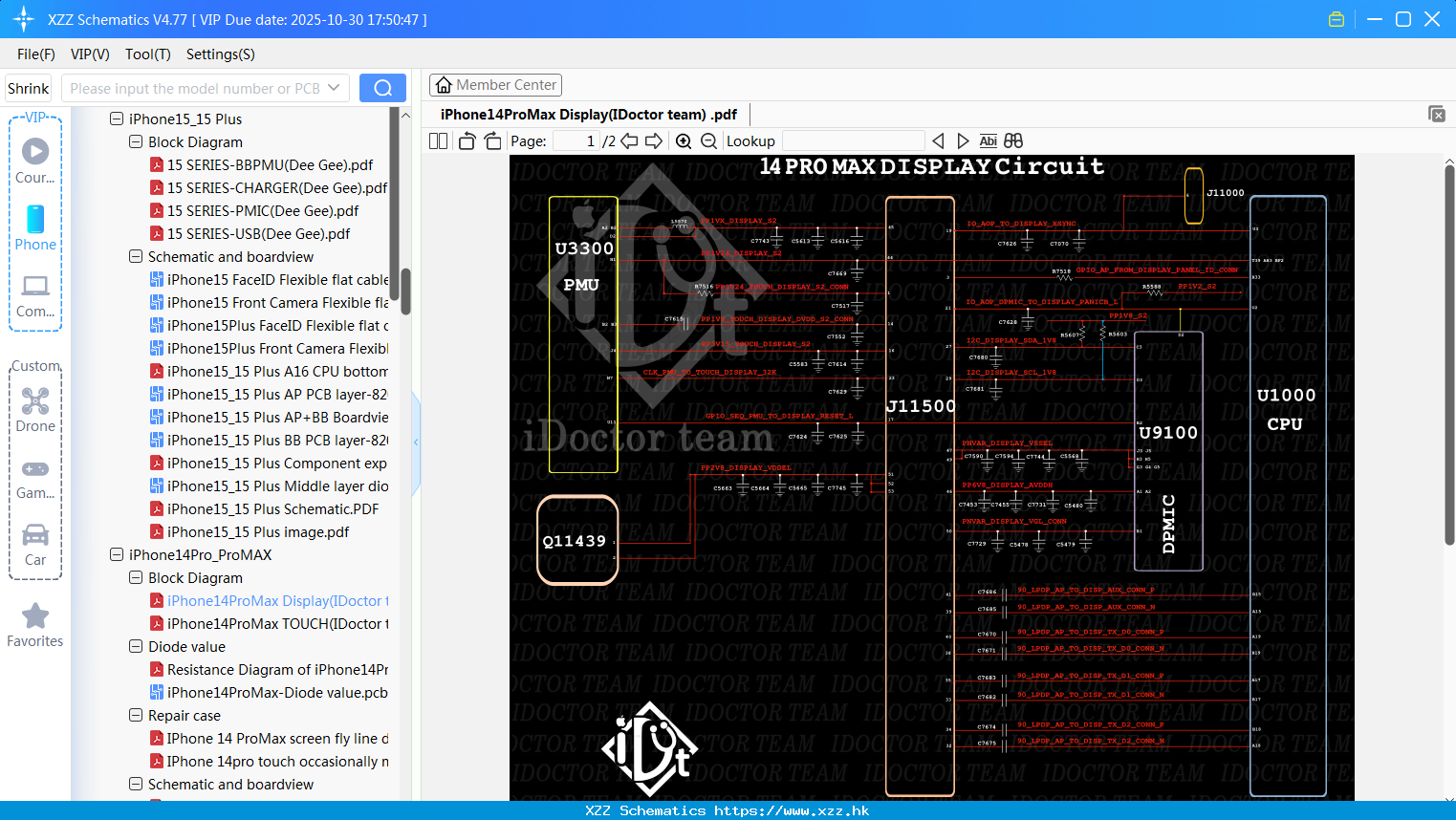The width and height of the screenshot is (1456, 820).
Task: Click the Shrink button
Action: coord(29,88)
